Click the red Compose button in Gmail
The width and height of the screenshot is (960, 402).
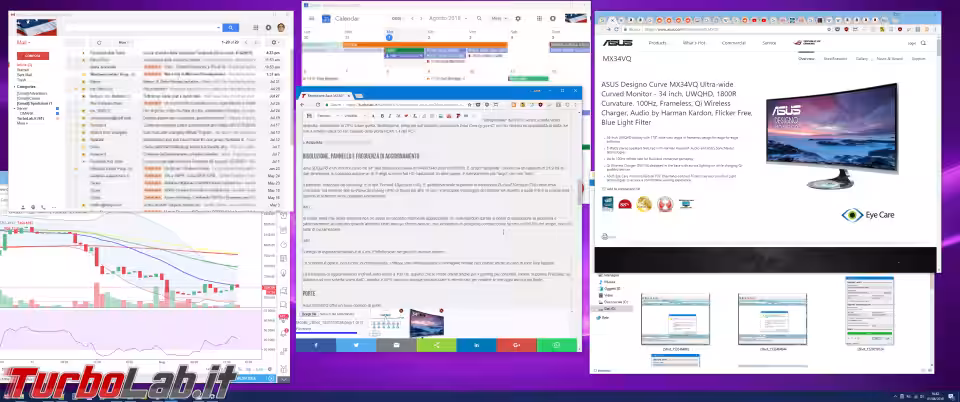tap(32, 56)
